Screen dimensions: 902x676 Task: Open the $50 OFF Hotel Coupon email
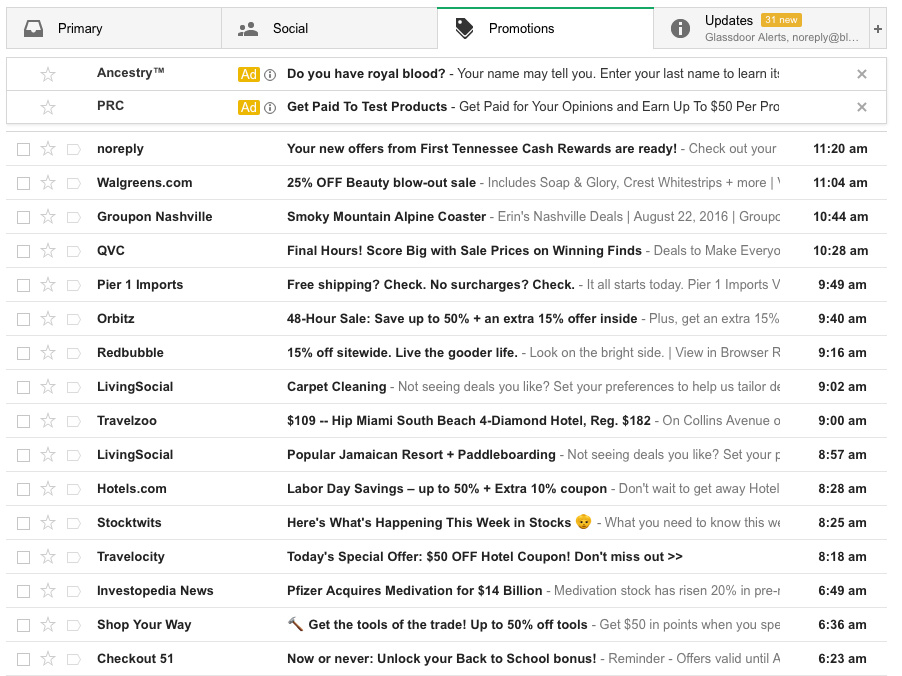446,556
